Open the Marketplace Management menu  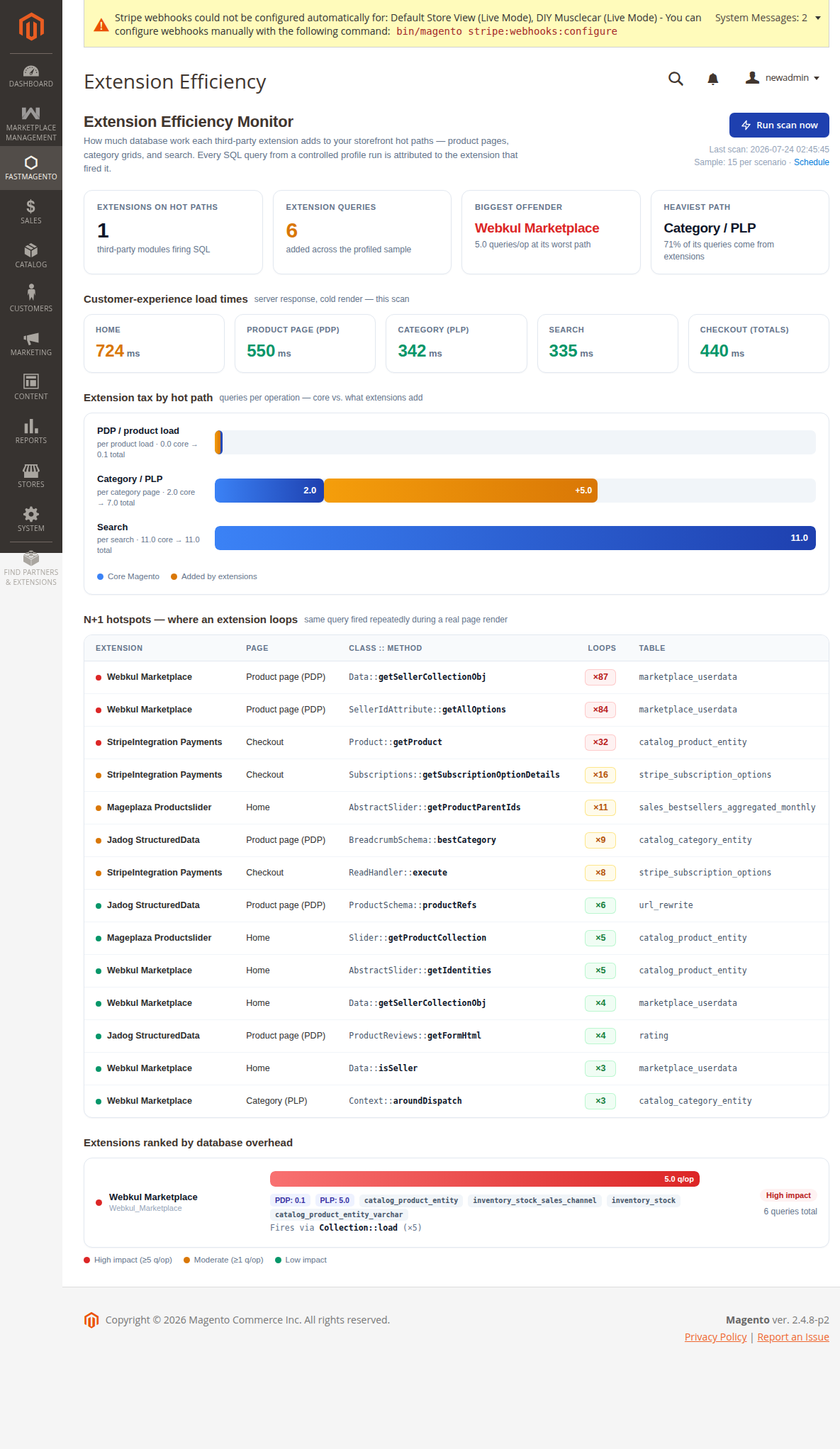31,123
